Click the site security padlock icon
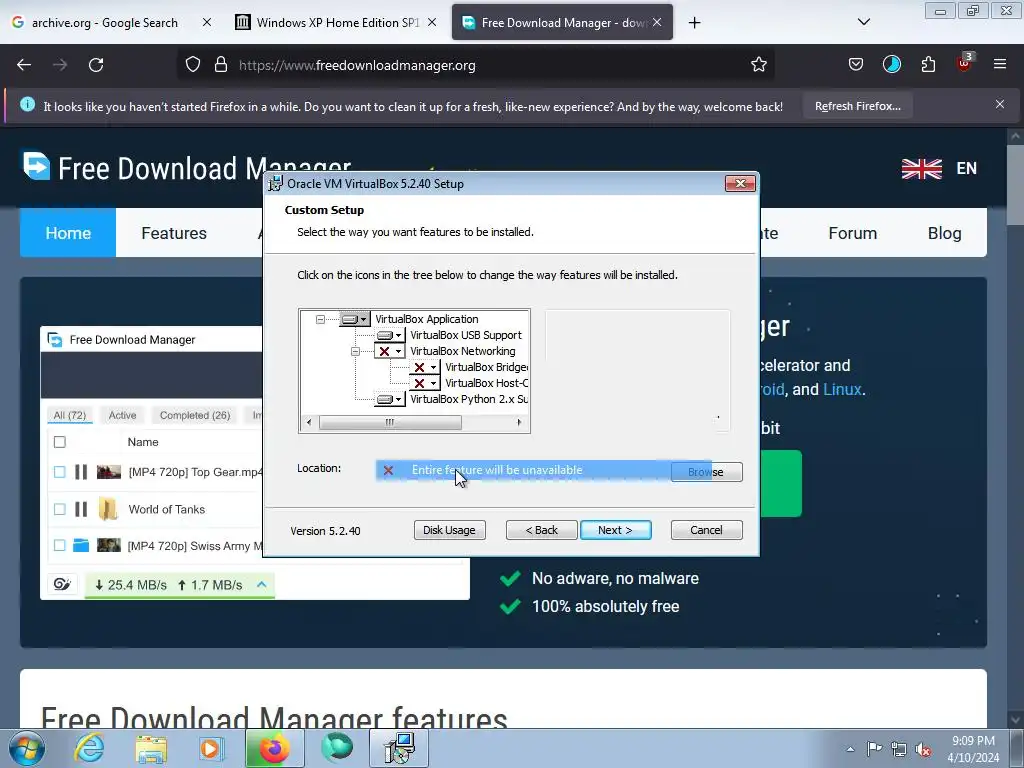The image size is (1024, 768). (221, 65)
